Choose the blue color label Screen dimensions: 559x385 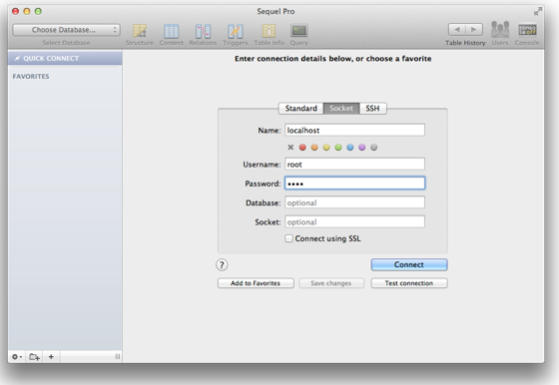click(350, 147)
